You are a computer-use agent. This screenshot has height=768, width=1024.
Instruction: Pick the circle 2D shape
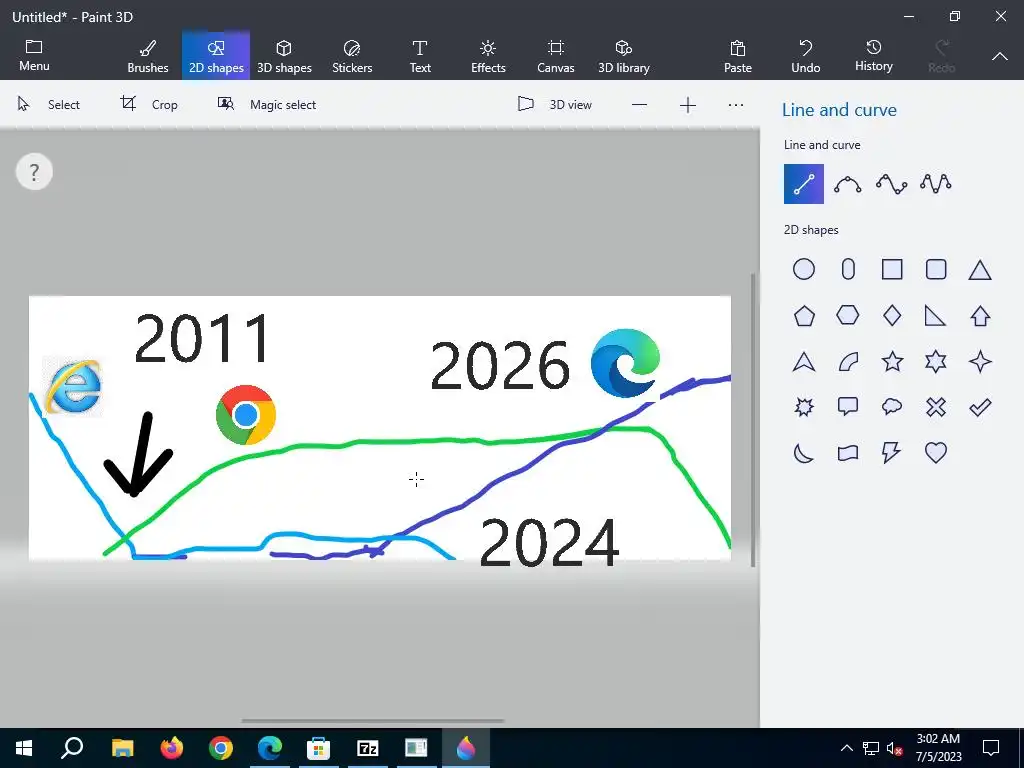(x=804, y=269)
